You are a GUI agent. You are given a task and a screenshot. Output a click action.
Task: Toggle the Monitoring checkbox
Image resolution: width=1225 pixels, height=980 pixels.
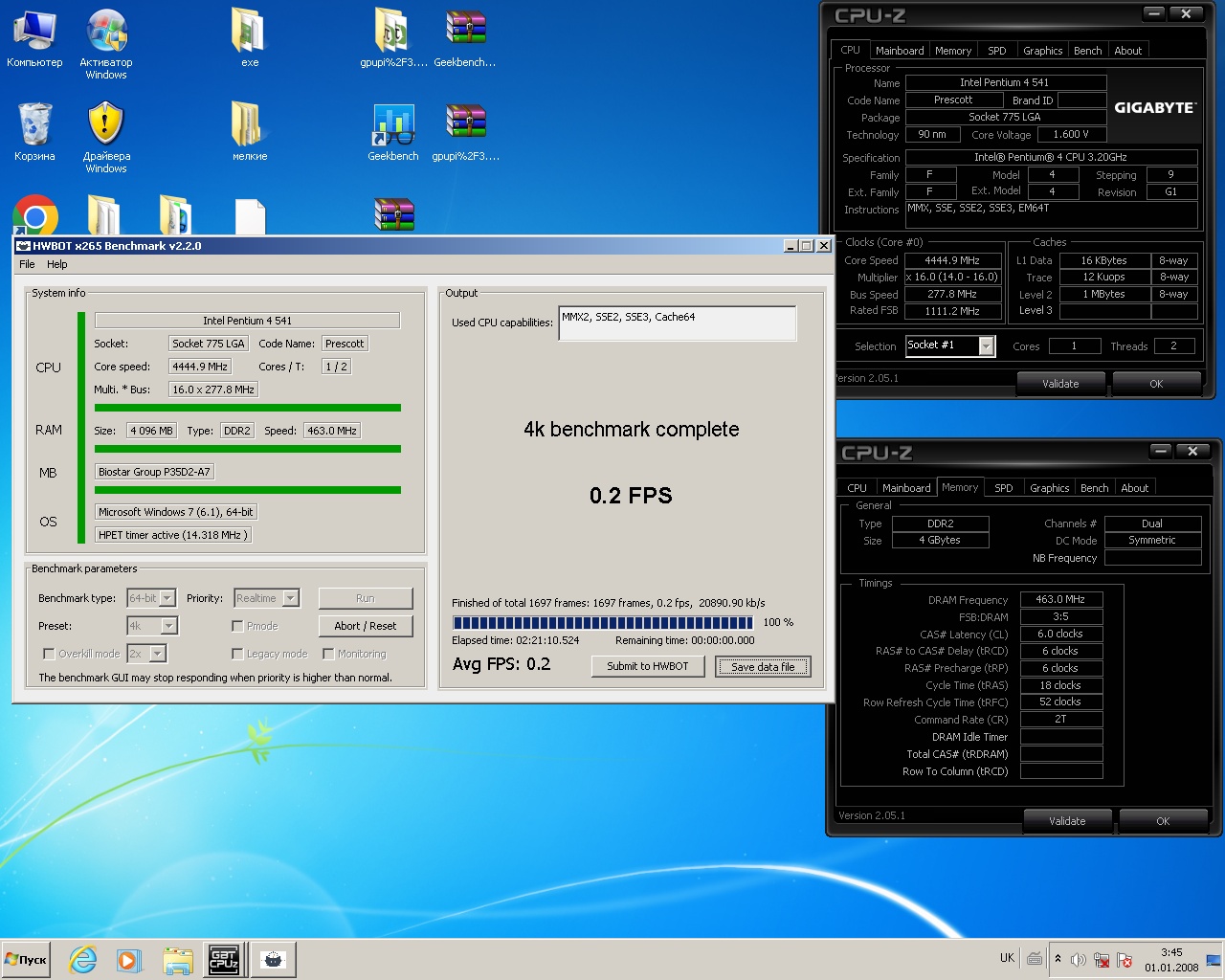point(328,654)
